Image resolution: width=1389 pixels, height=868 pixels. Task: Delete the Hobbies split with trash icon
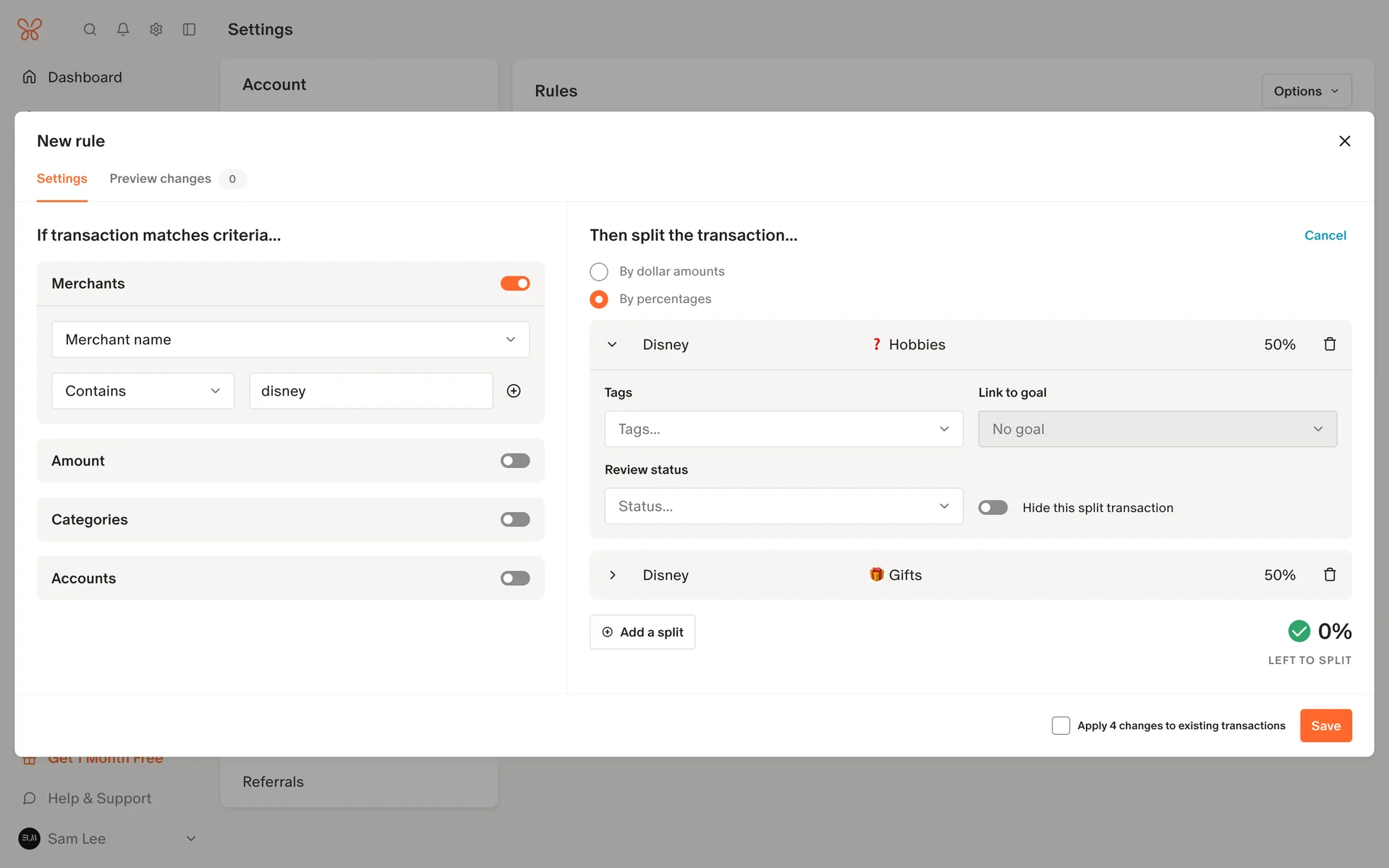pyautogui.click(x=1330, y=344)
